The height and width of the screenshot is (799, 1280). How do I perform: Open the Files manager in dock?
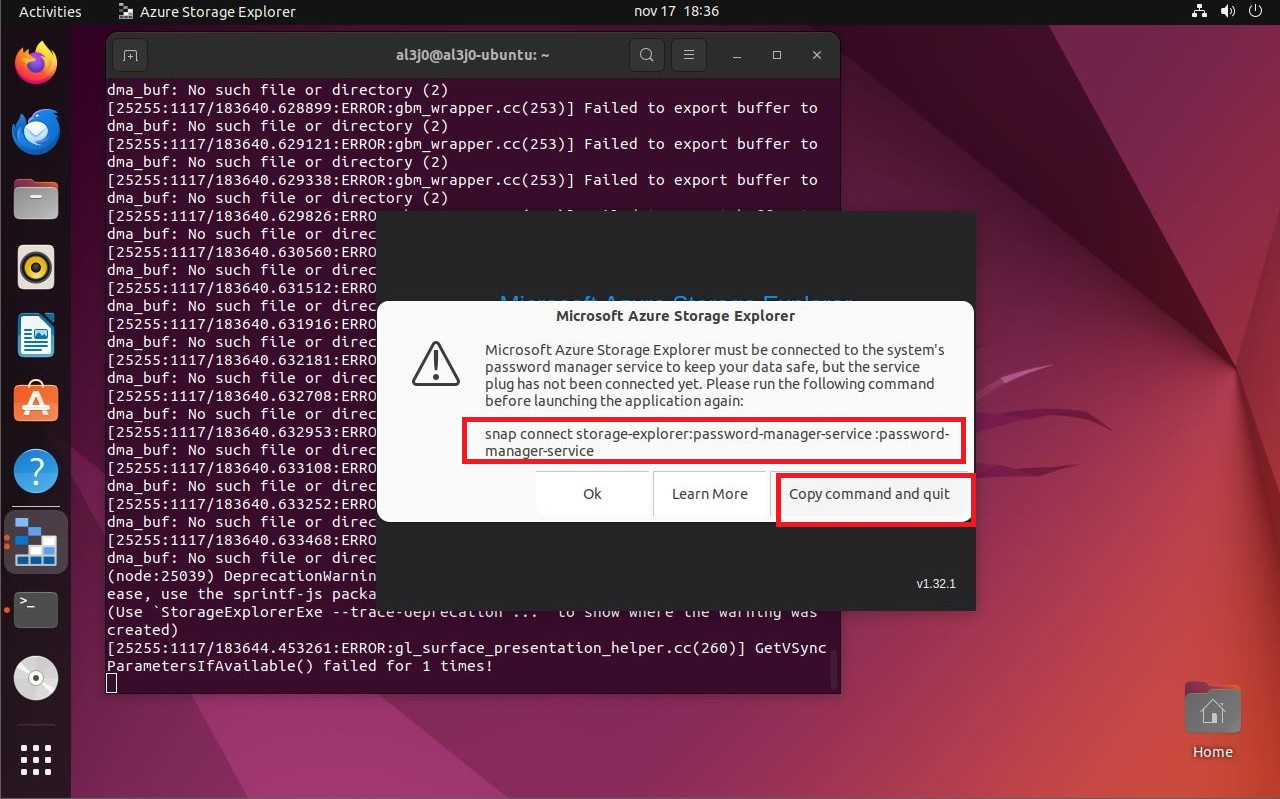pyautogui.click(x=36, y=199)
